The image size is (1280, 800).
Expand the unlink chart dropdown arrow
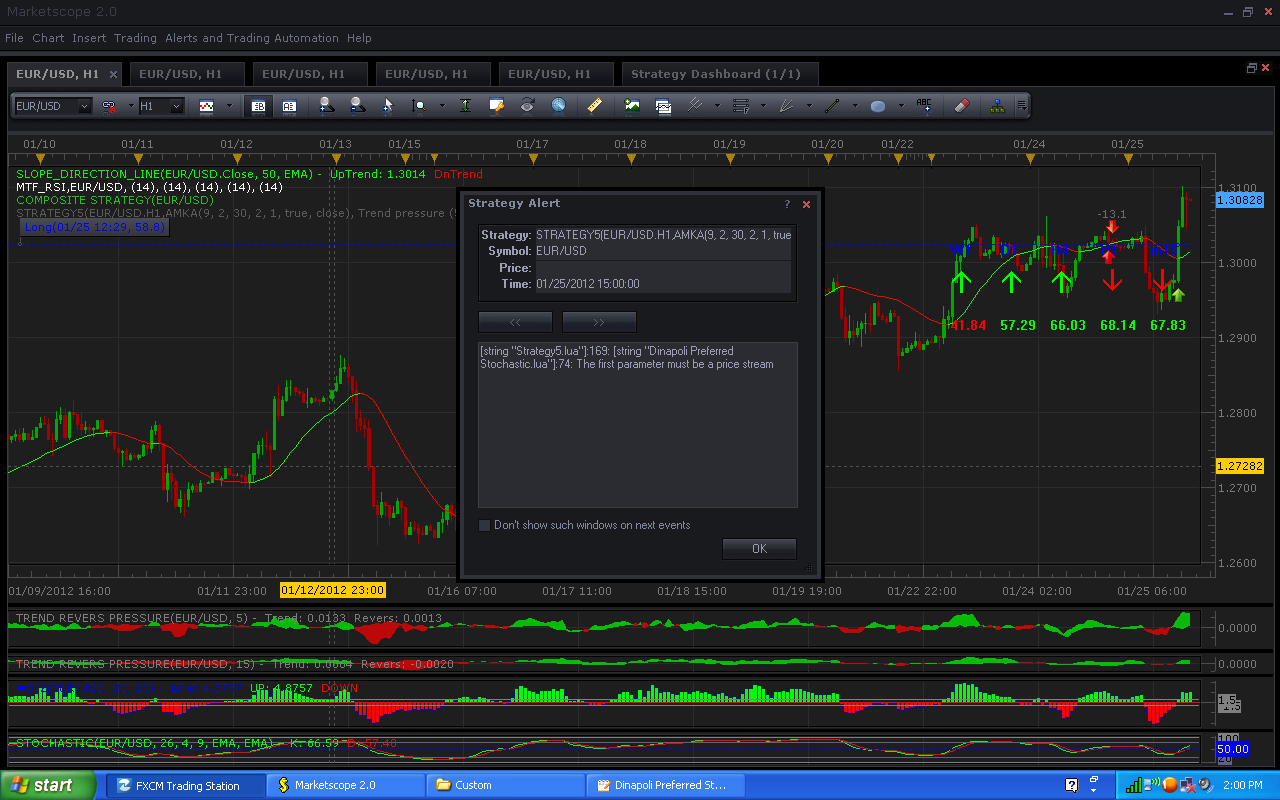[x=130, y=105]
